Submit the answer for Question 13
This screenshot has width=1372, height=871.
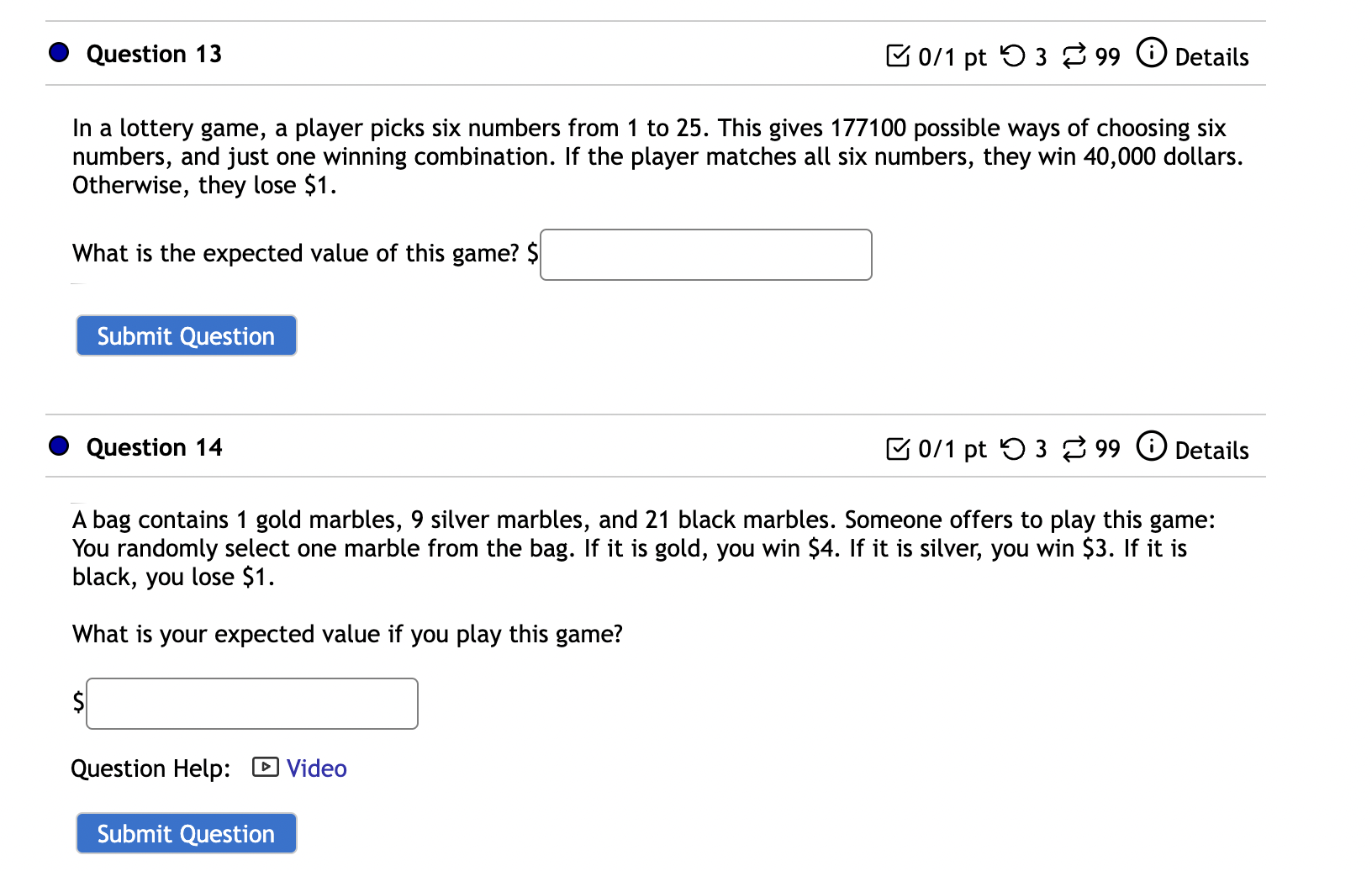(x=186, y=335)
